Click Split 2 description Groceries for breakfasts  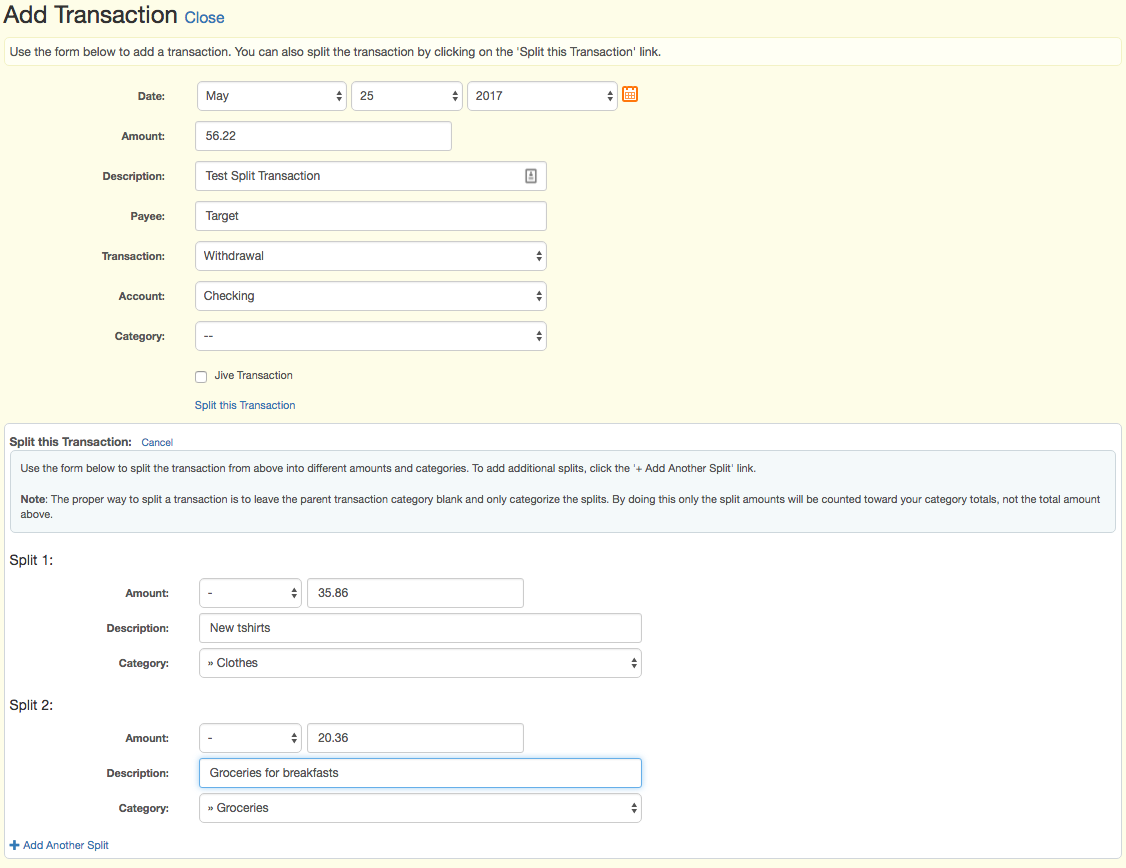click(420, 773)
